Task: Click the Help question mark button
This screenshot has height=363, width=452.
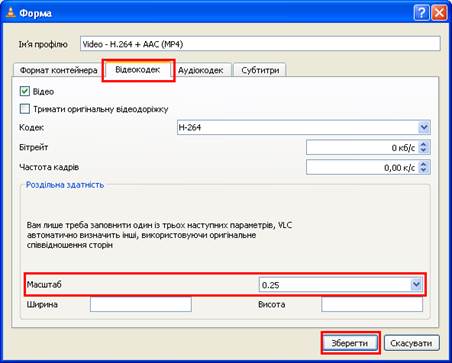Action: tap(422, 13)
